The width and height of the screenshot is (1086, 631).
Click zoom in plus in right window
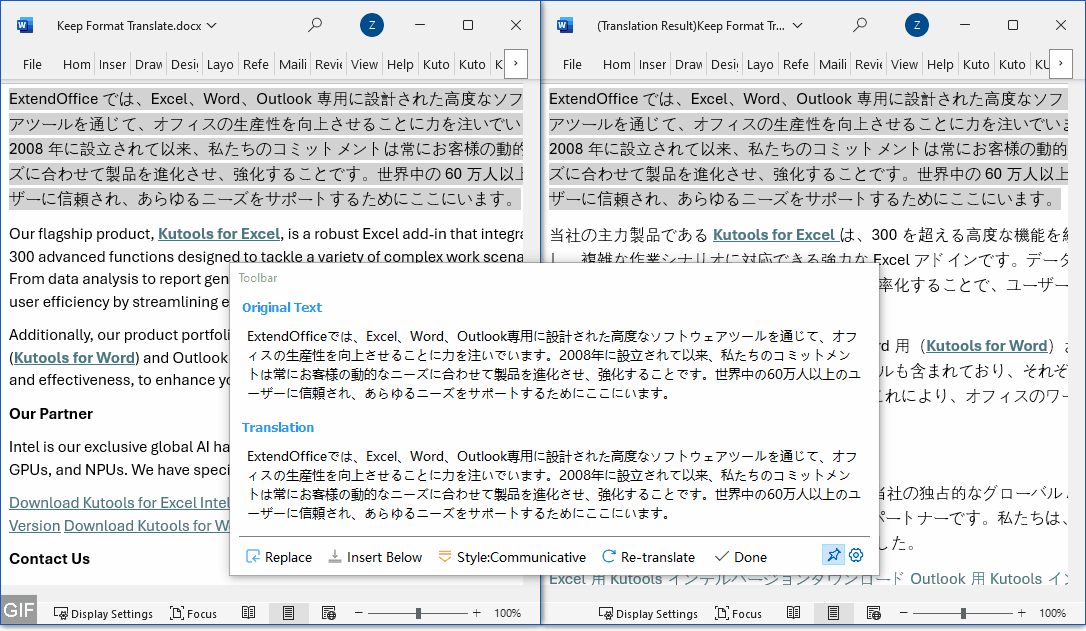pyautogui.click(x=1022, y=613)
